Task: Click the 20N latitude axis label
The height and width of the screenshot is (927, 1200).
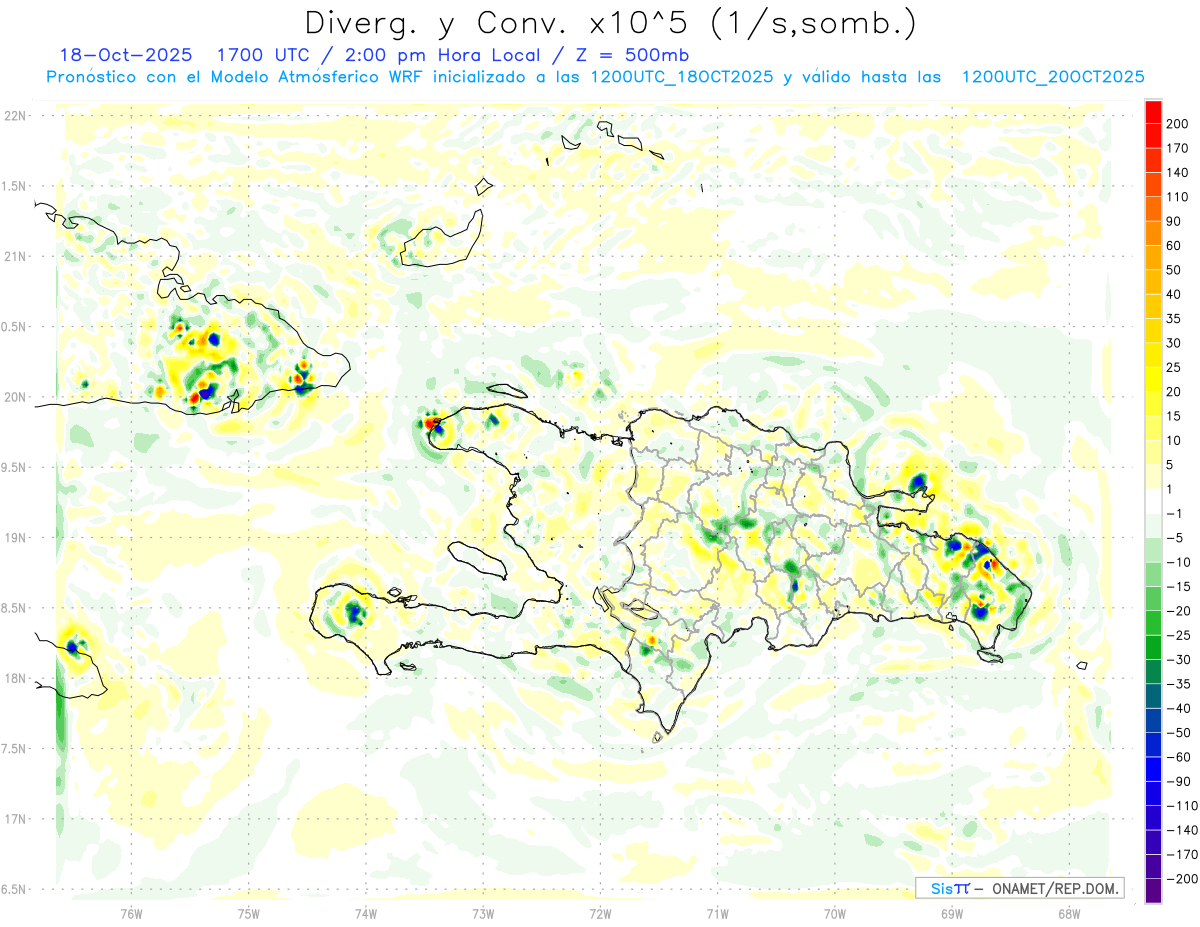Action: pos(15,397)
